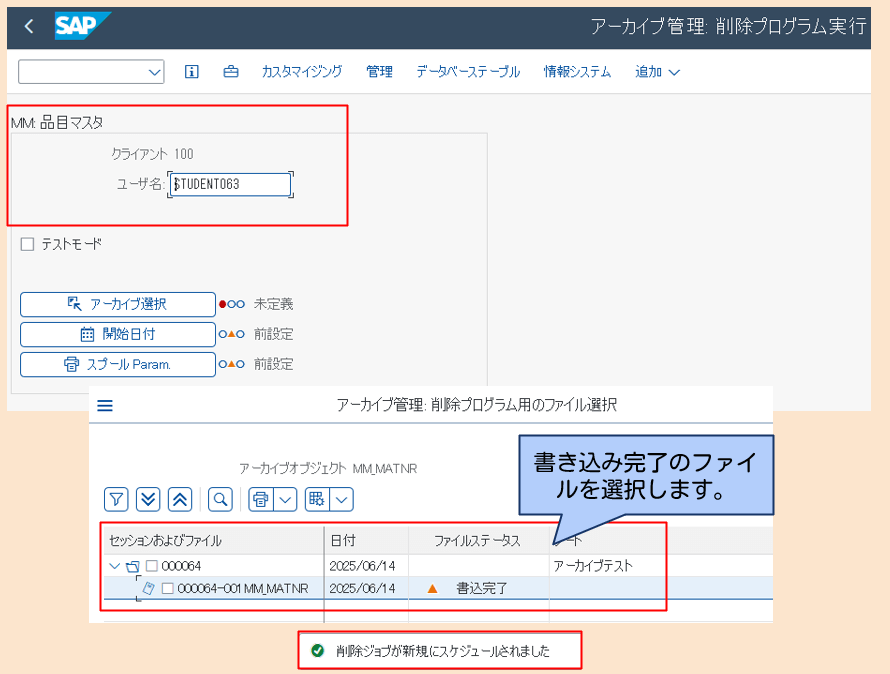Collapse session 000064 tree node
The width and height of the screenshot is (890, 674).
pos(115,566)
